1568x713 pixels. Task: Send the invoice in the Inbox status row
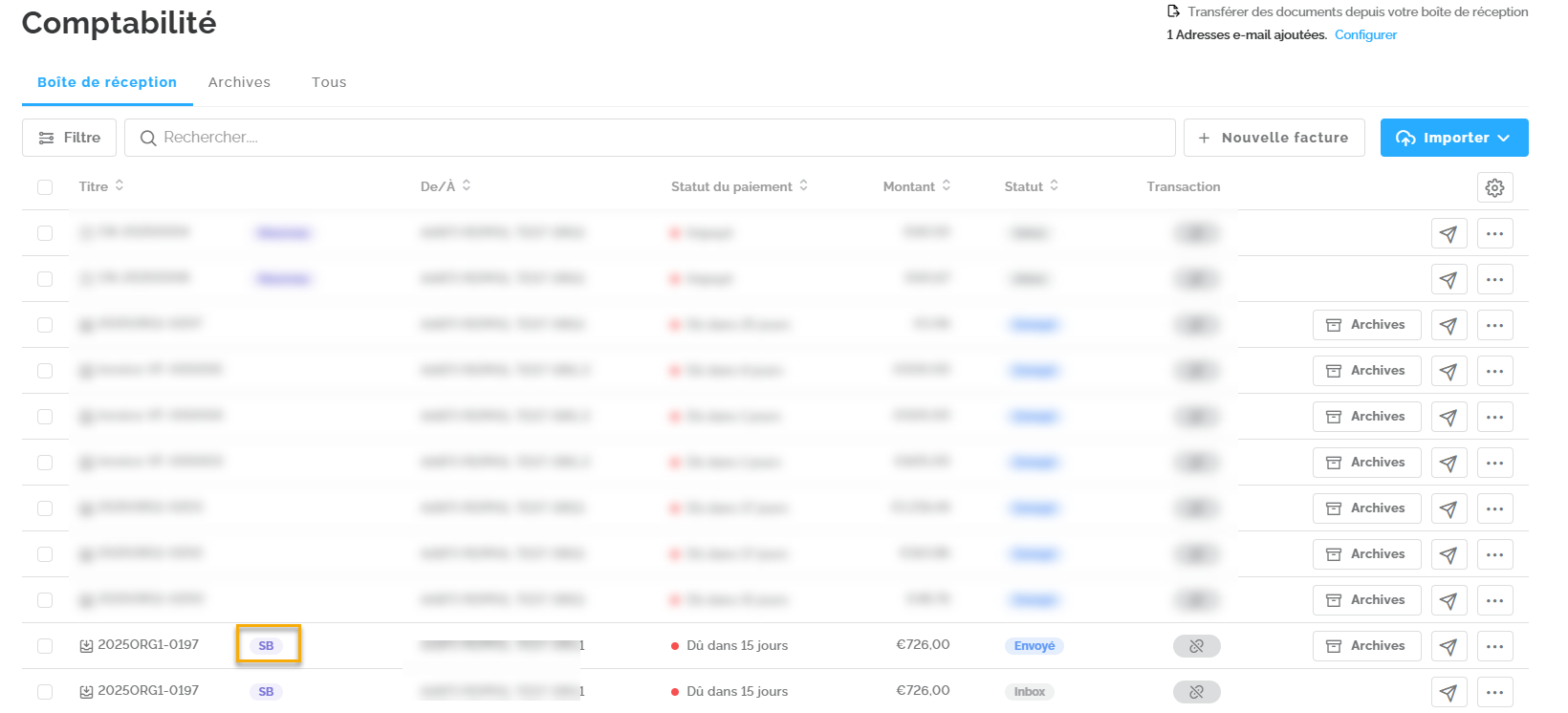[x=1448, y=692]
